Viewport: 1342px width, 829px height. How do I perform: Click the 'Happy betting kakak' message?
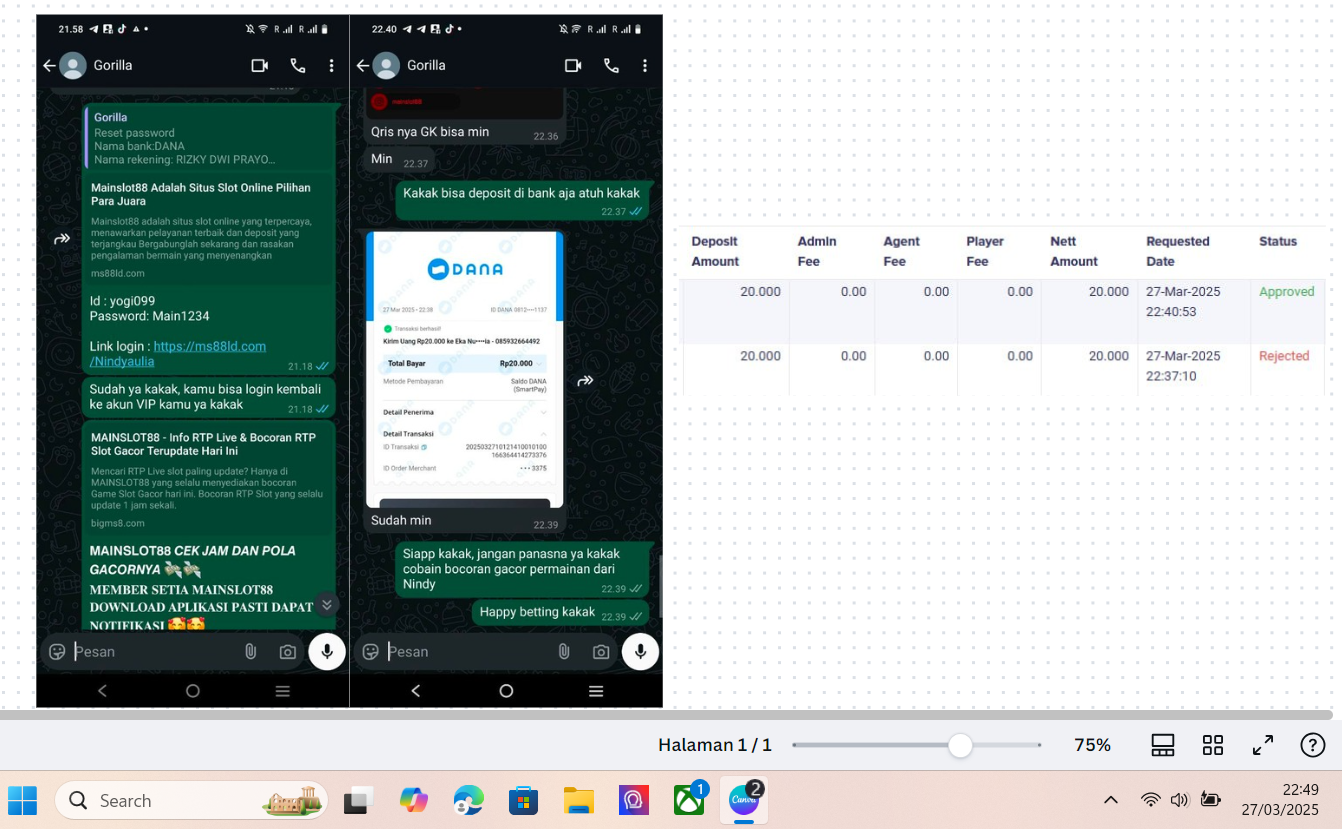(560, 613)
